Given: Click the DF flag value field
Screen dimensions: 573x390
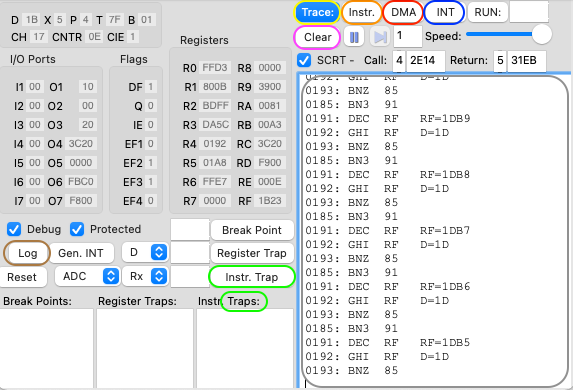Looking at the screenshot, I should (x=151, y=87).
